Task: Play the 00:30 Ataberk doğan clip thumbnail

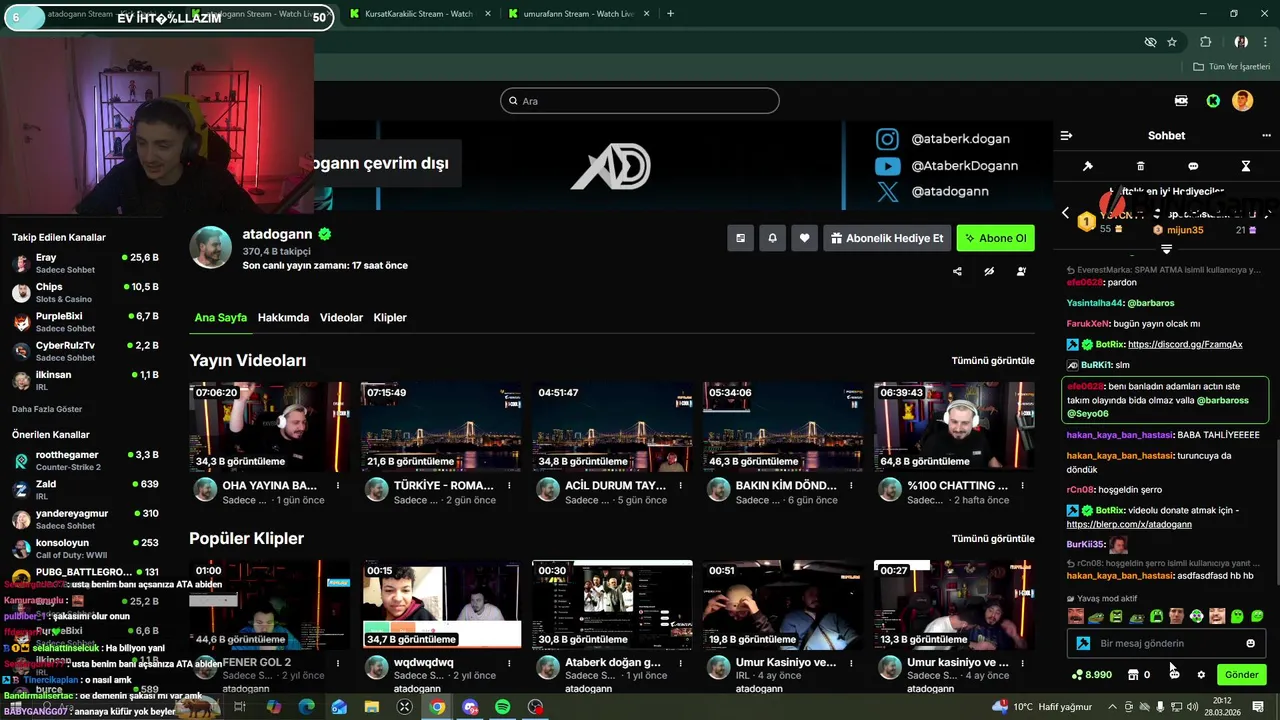Action: [x=612, y=605]
